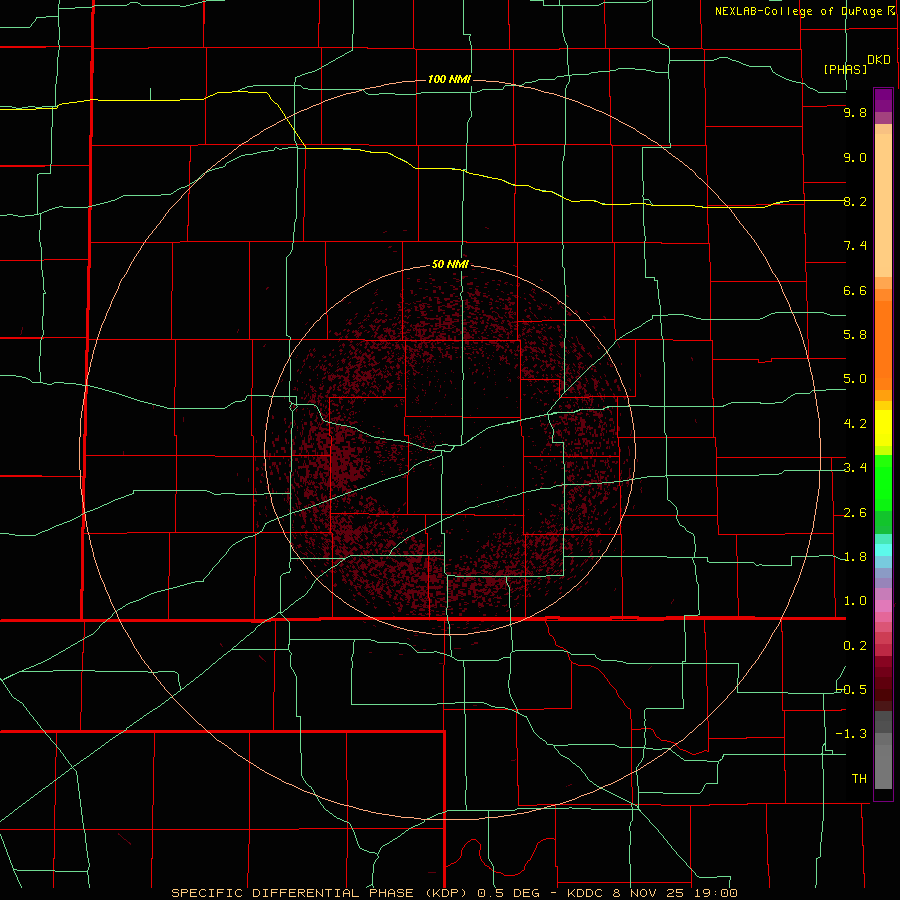Click the 100 NMI range ring label
Image resolution: width=900 pixels, height=900 pixels.
coord(449,79)
